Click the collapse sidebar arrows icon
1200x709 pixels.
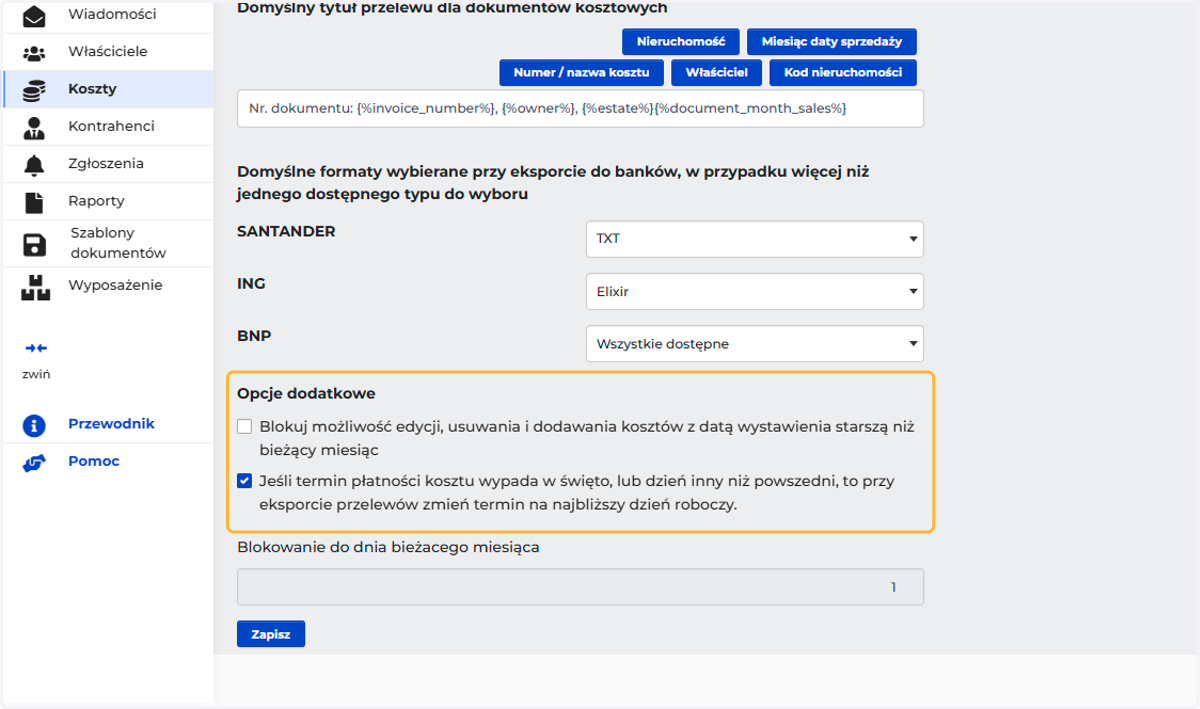tap(36, 348)
